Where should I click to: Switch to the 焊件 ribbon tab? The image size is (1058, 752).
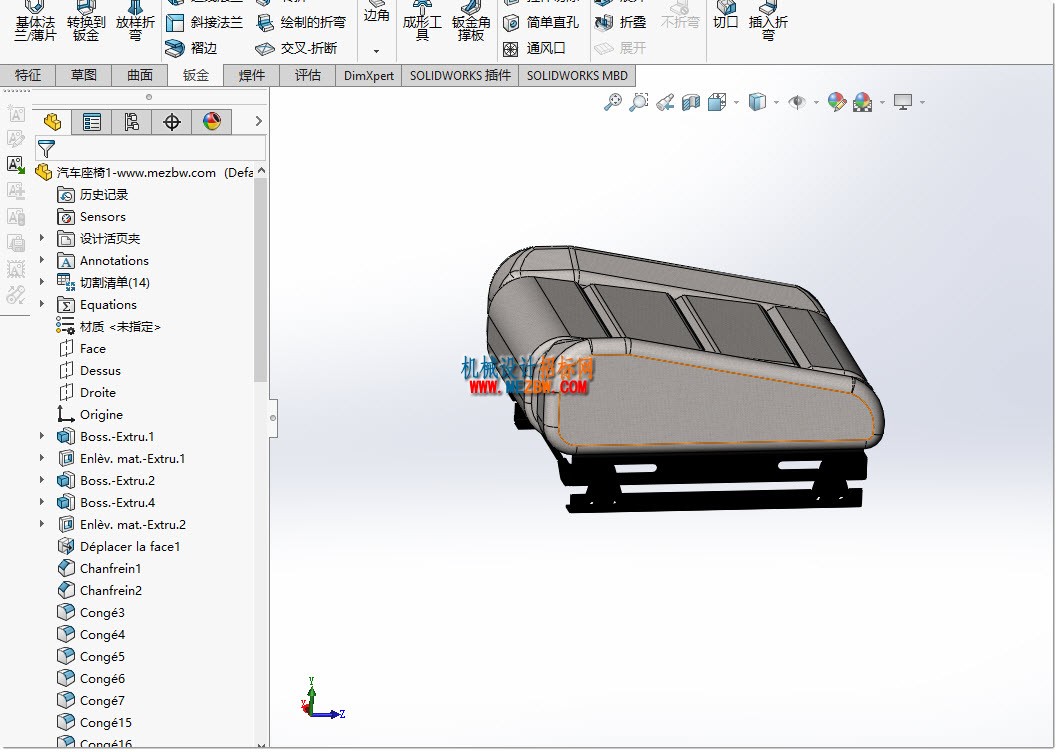tap(252, 76)
